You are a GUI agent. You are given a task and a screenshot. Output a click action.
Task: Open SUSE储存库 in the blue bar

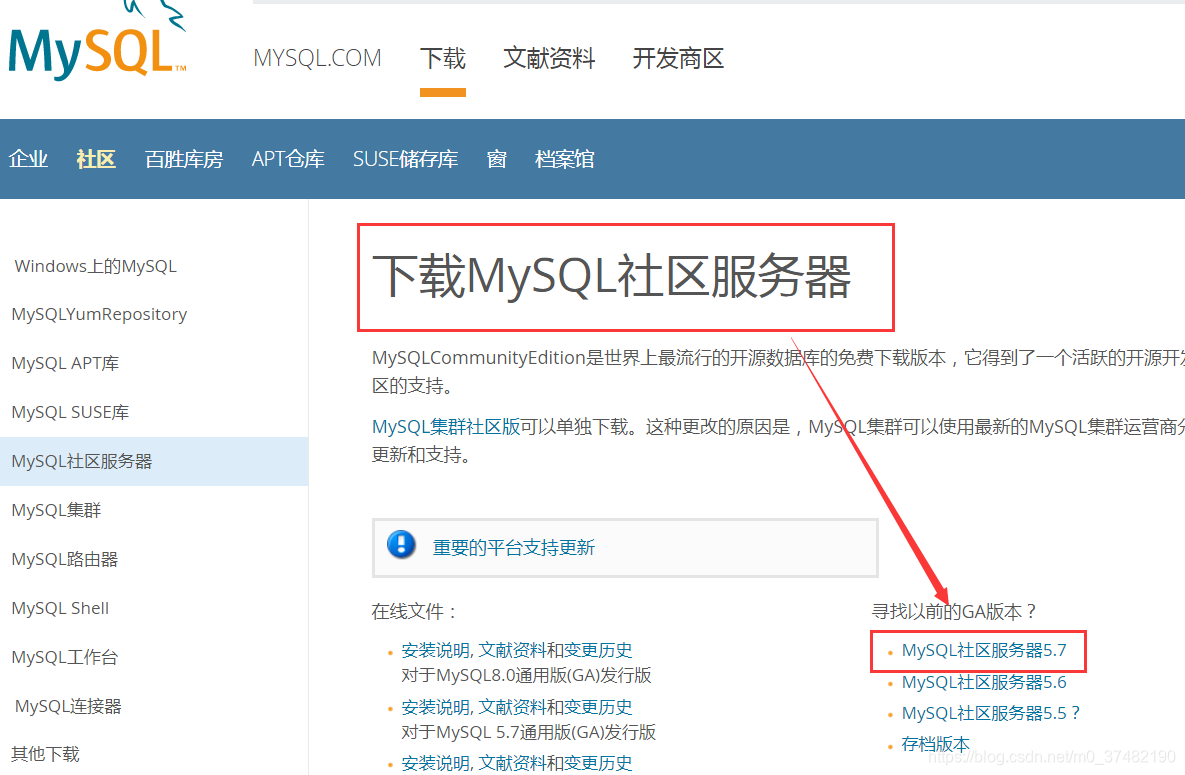point(405,159)
